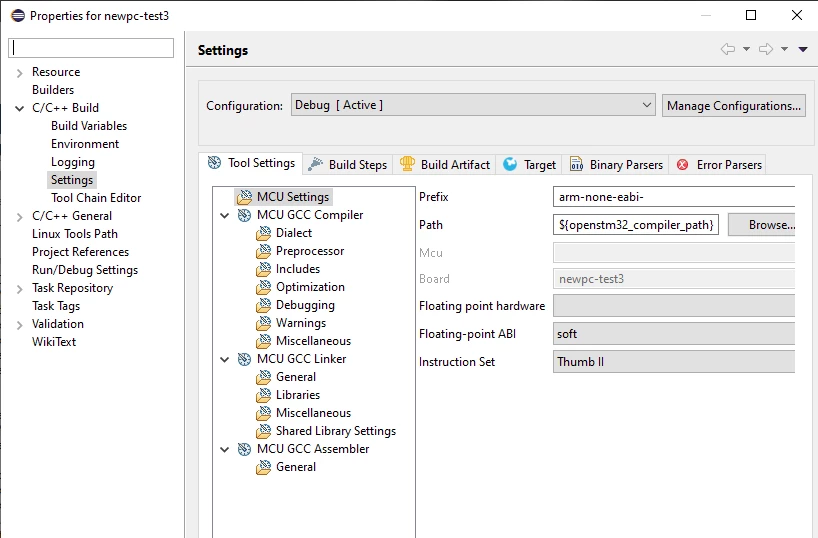The height and width of the screenshot is (538, 818).
Task: Open the Floating-point ABI soft dropdown
Action: tap(673, 334)
